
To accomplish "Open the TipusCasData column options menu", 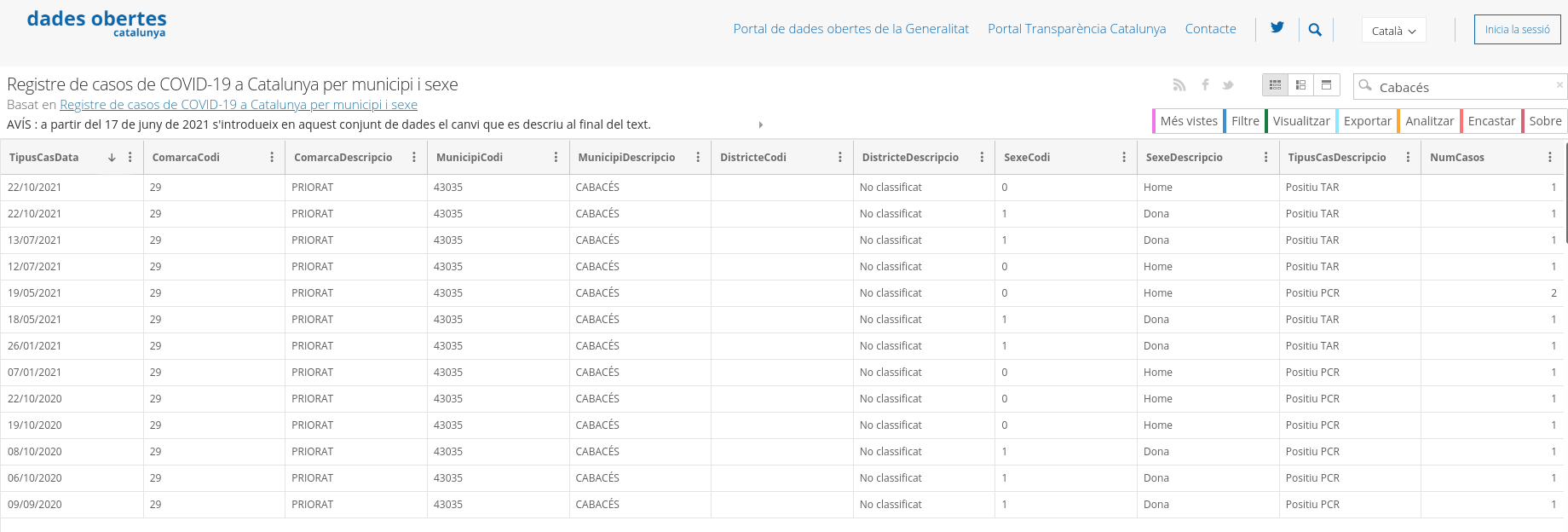I will (130, 158).
